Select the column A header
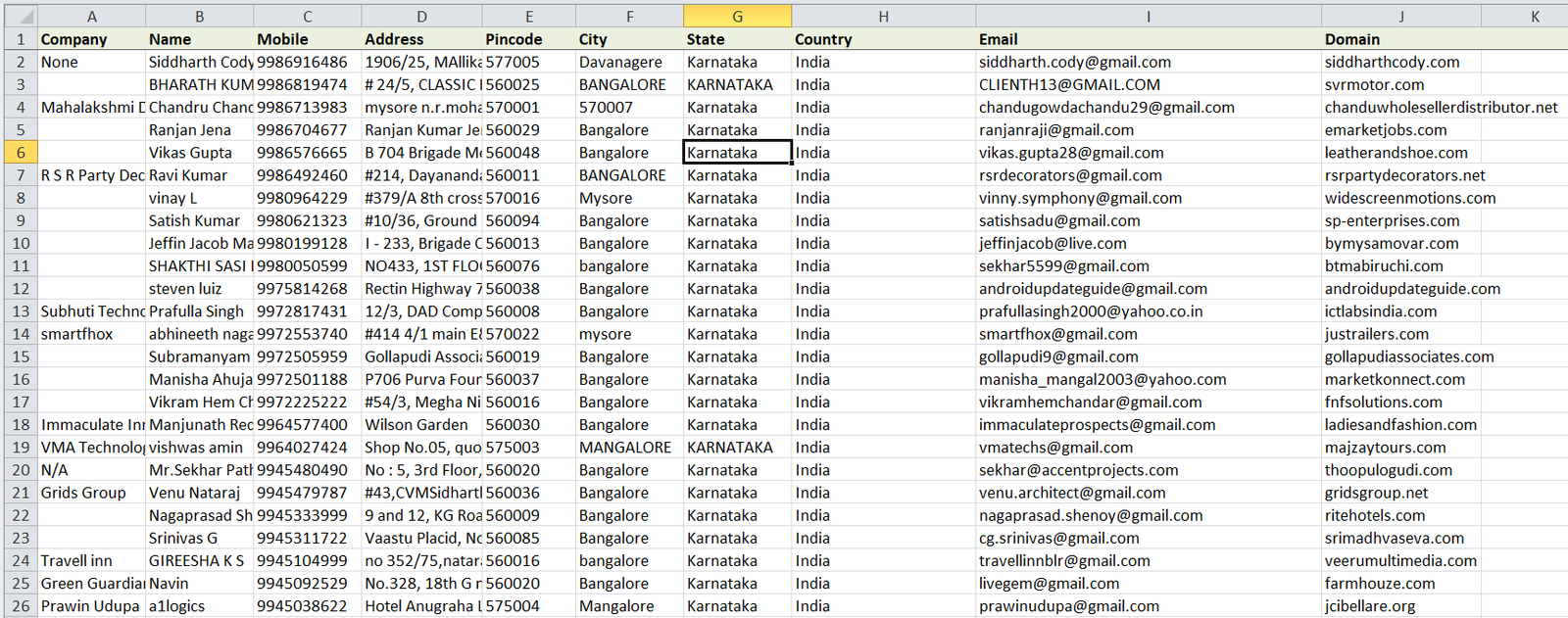This screenshot has width=1568, height=618. pyautogui.click(x=91, y=16)
